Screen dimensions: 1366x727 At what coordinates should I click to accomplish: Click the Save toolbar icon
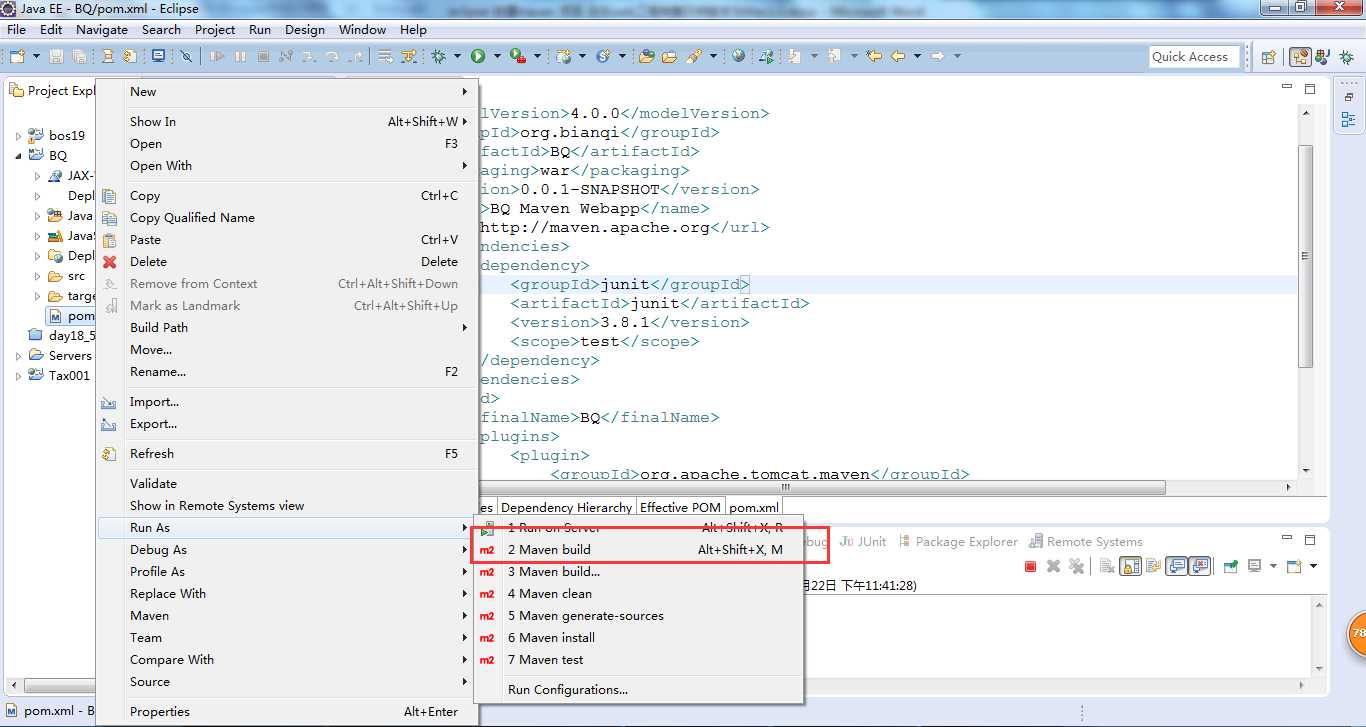click(x=56, y=56)
